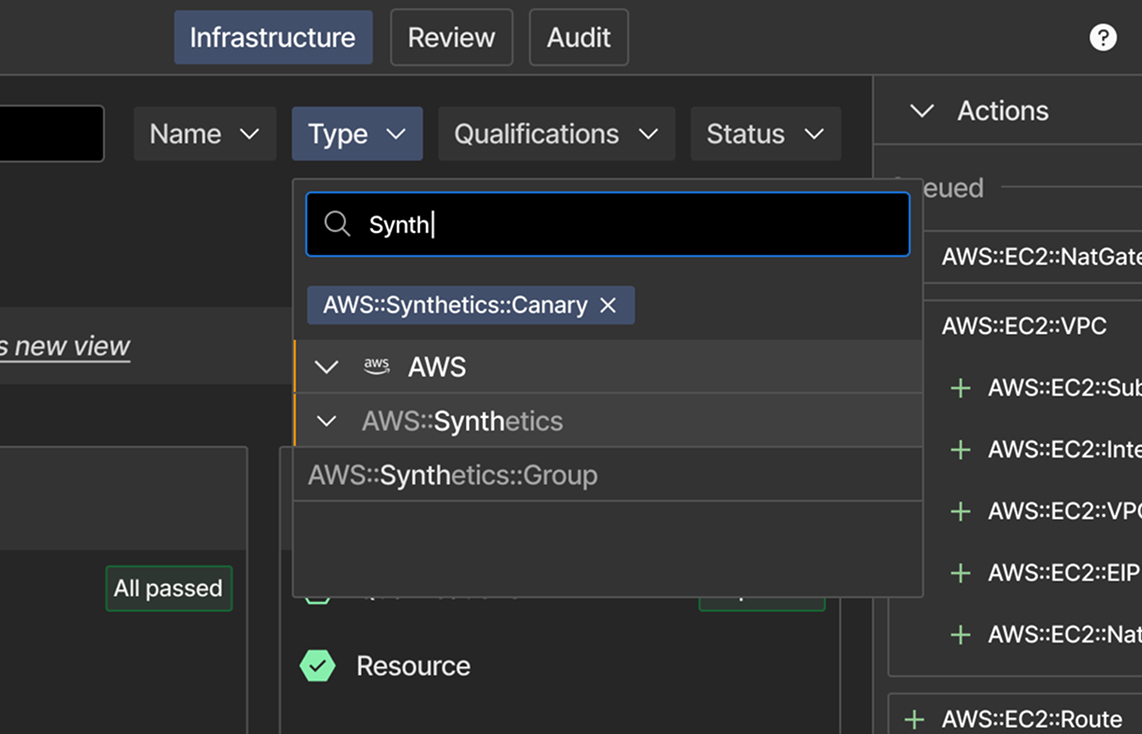1142x734 pixels.
Task: Add AWS::EC2::Sub item with plus icon
Action: (961, 388)
